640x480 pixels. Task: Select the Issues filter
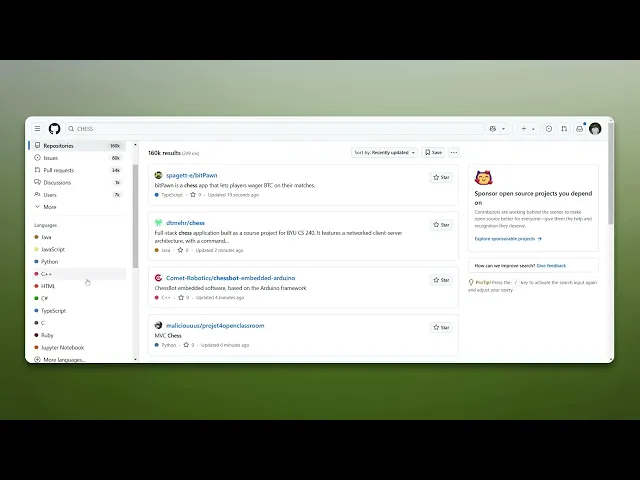pos(78,158)
